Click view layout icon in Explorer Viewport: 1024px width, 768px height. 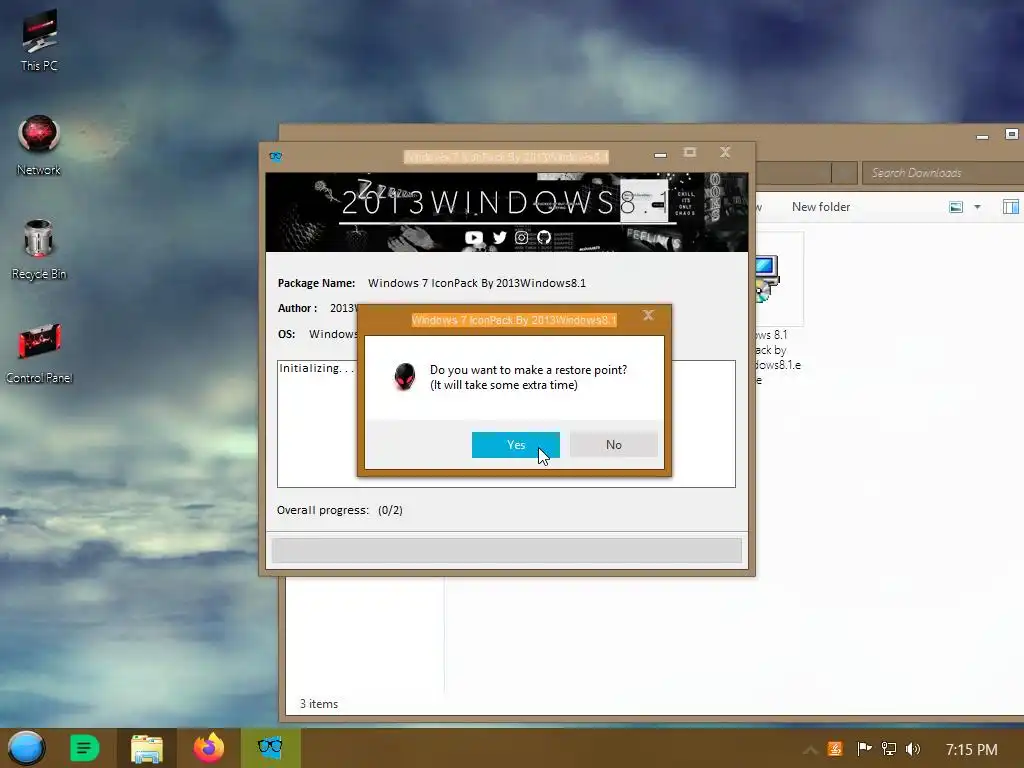coord(956,207)
